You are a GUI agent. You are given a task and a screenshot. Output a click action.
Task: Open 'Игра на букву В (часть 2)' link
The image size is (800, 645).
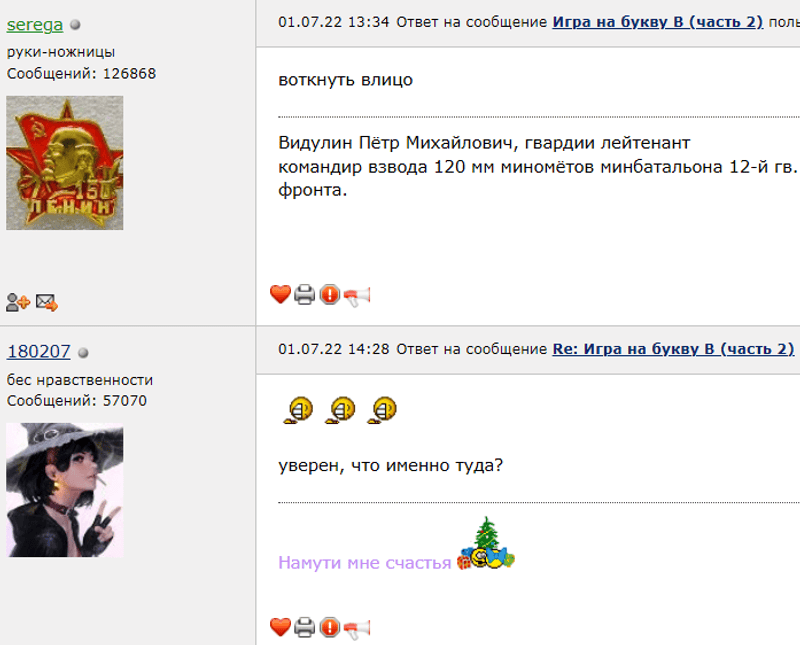point(658,22)
